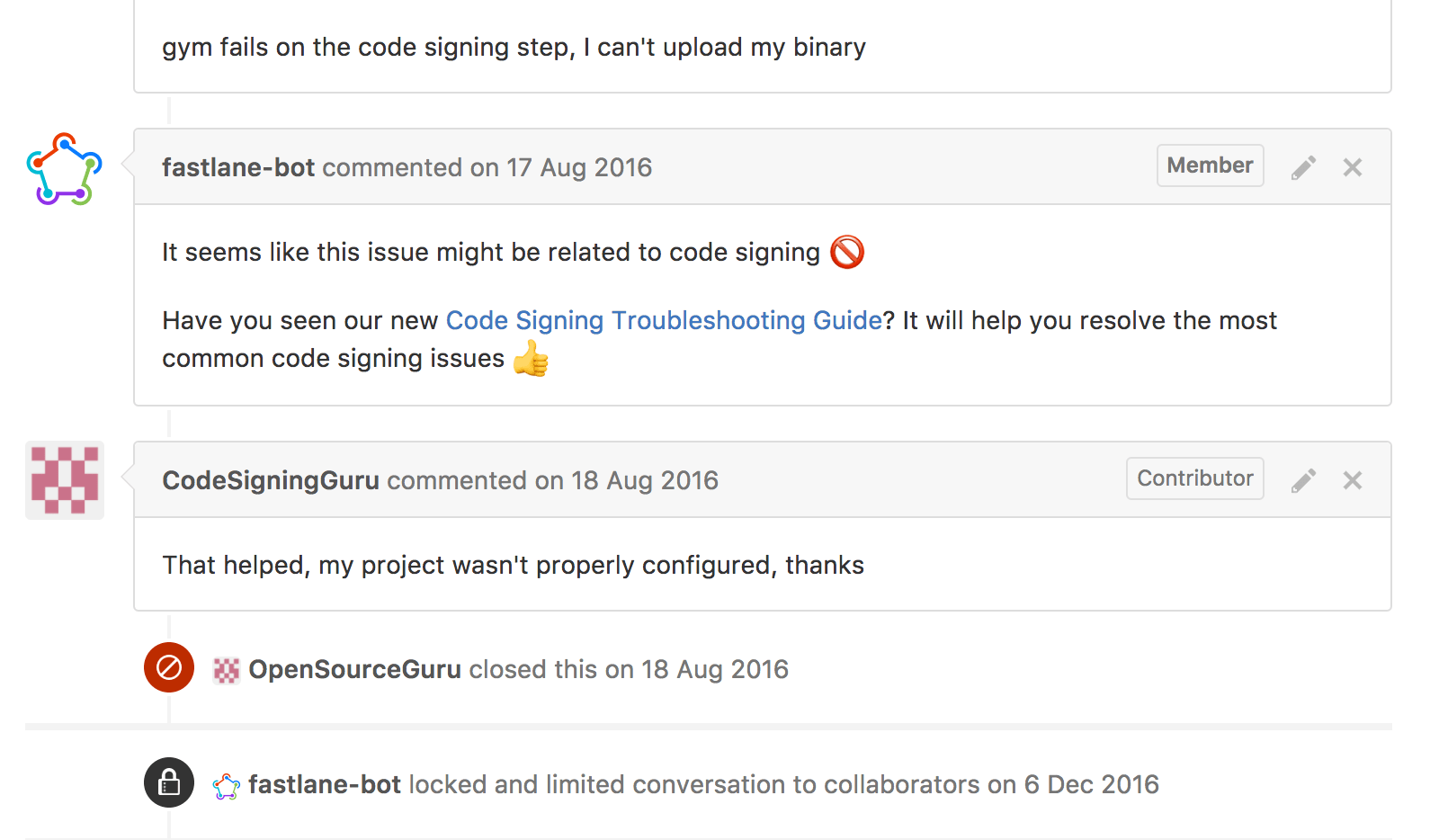
Task: Click the OpenSourceGuru username link
Action: pos(354,669)
